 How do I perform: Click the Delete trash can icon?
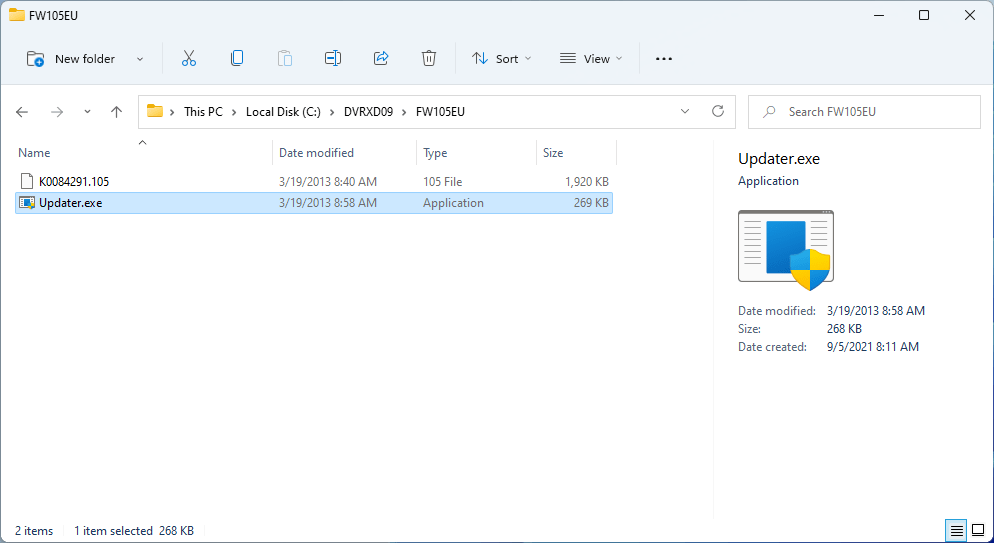(x=429, y=59)
